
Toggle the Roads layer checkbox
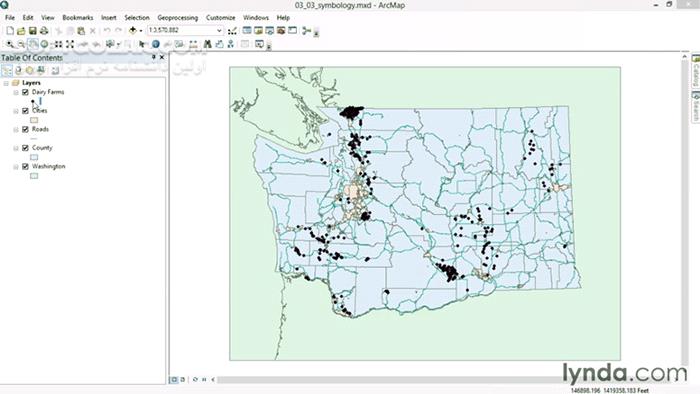[x=25, y=129]
